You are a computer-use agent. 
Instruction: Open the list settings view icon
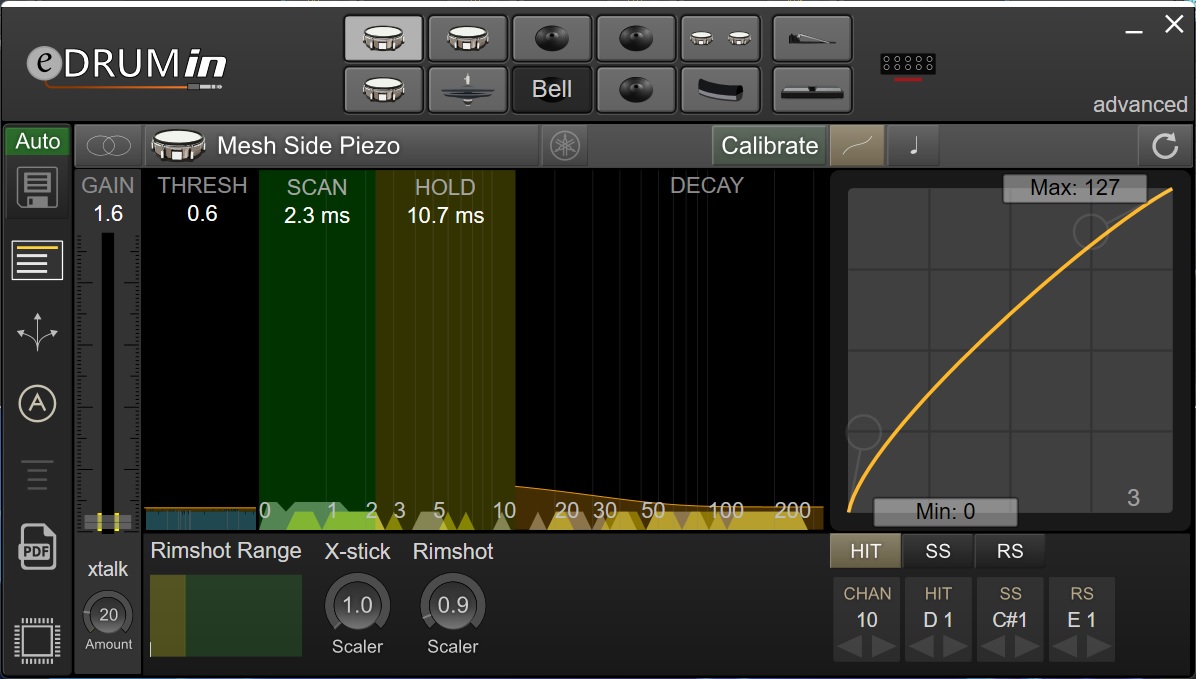pyautogui.click(x=37, y=260)
